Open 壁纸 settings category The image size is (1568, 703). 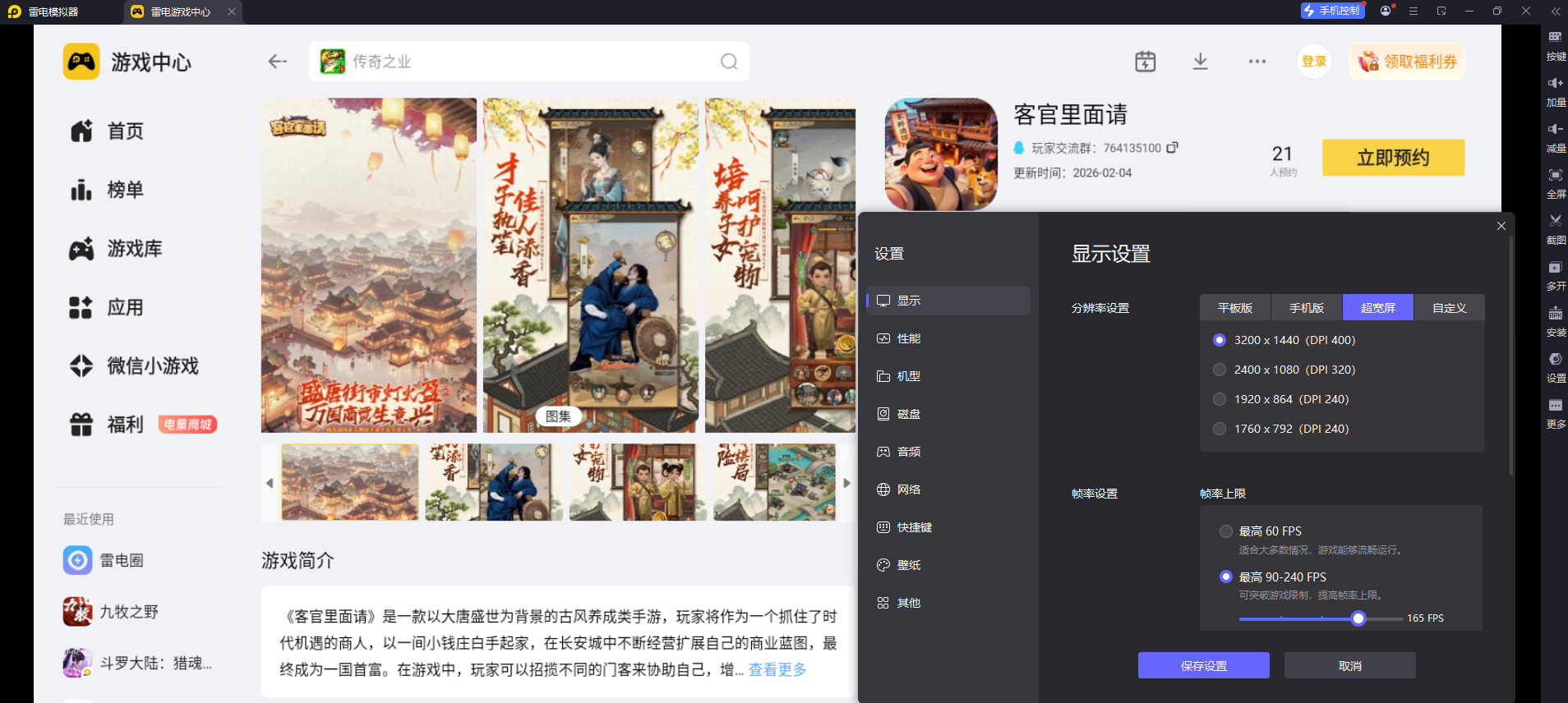click(x=948, y=565)
